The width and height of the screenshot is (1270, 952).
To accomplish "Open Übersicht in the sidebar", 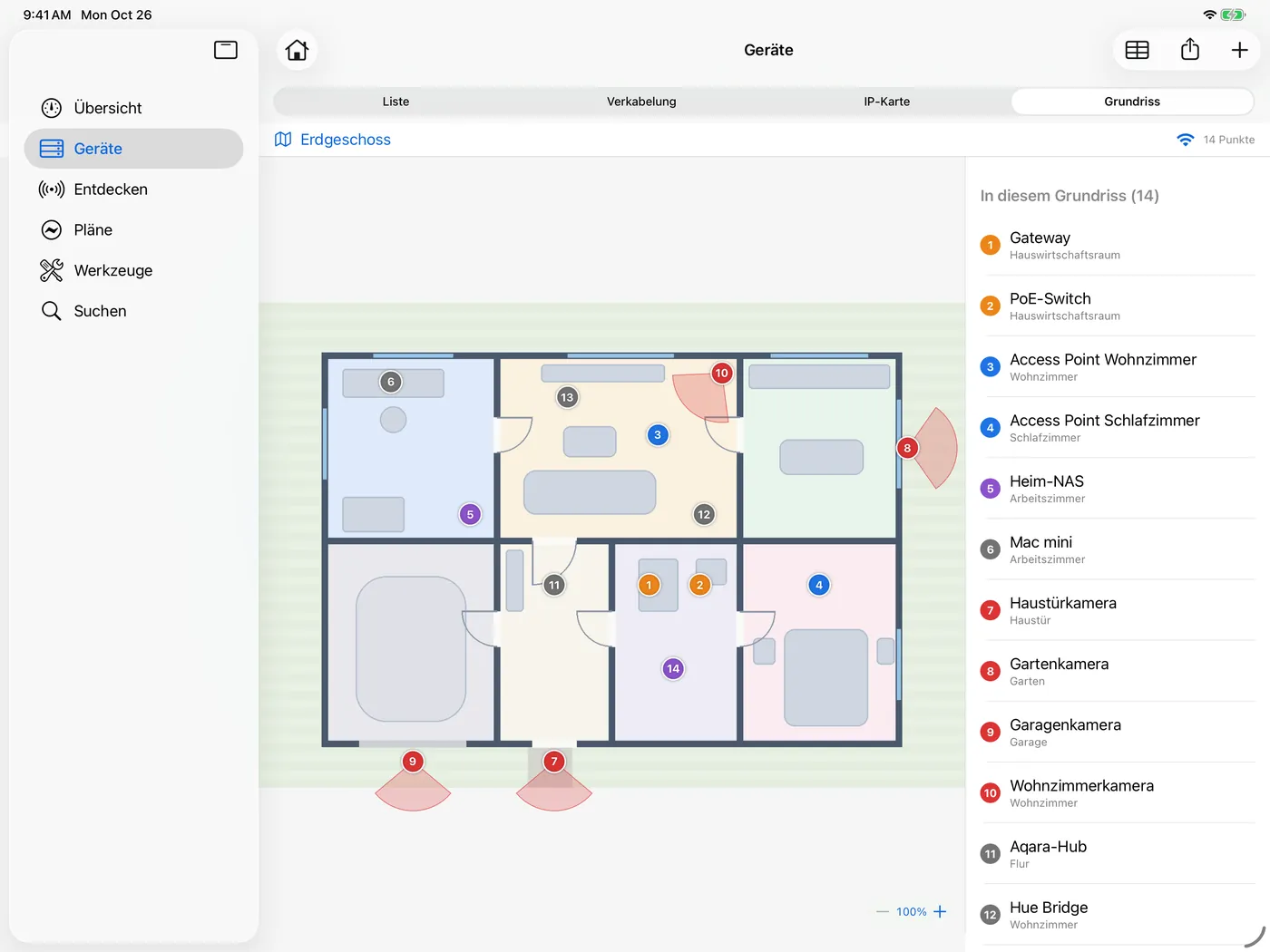I will point(133,108).
